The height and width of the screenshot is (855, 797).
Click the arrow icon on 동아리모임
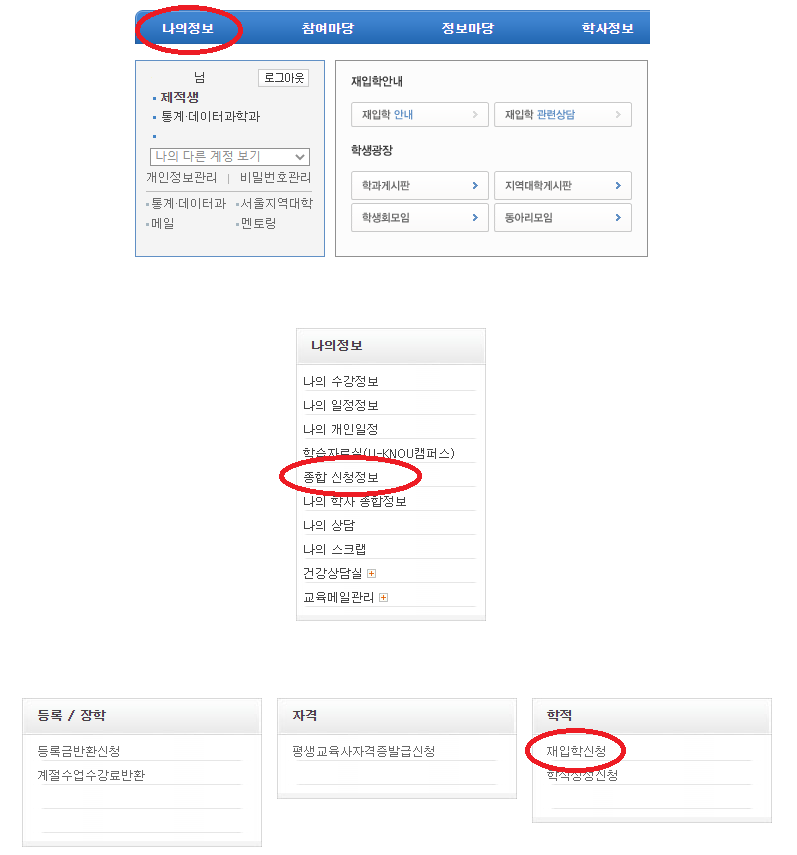pyautogui.click(x=618, y=218)
